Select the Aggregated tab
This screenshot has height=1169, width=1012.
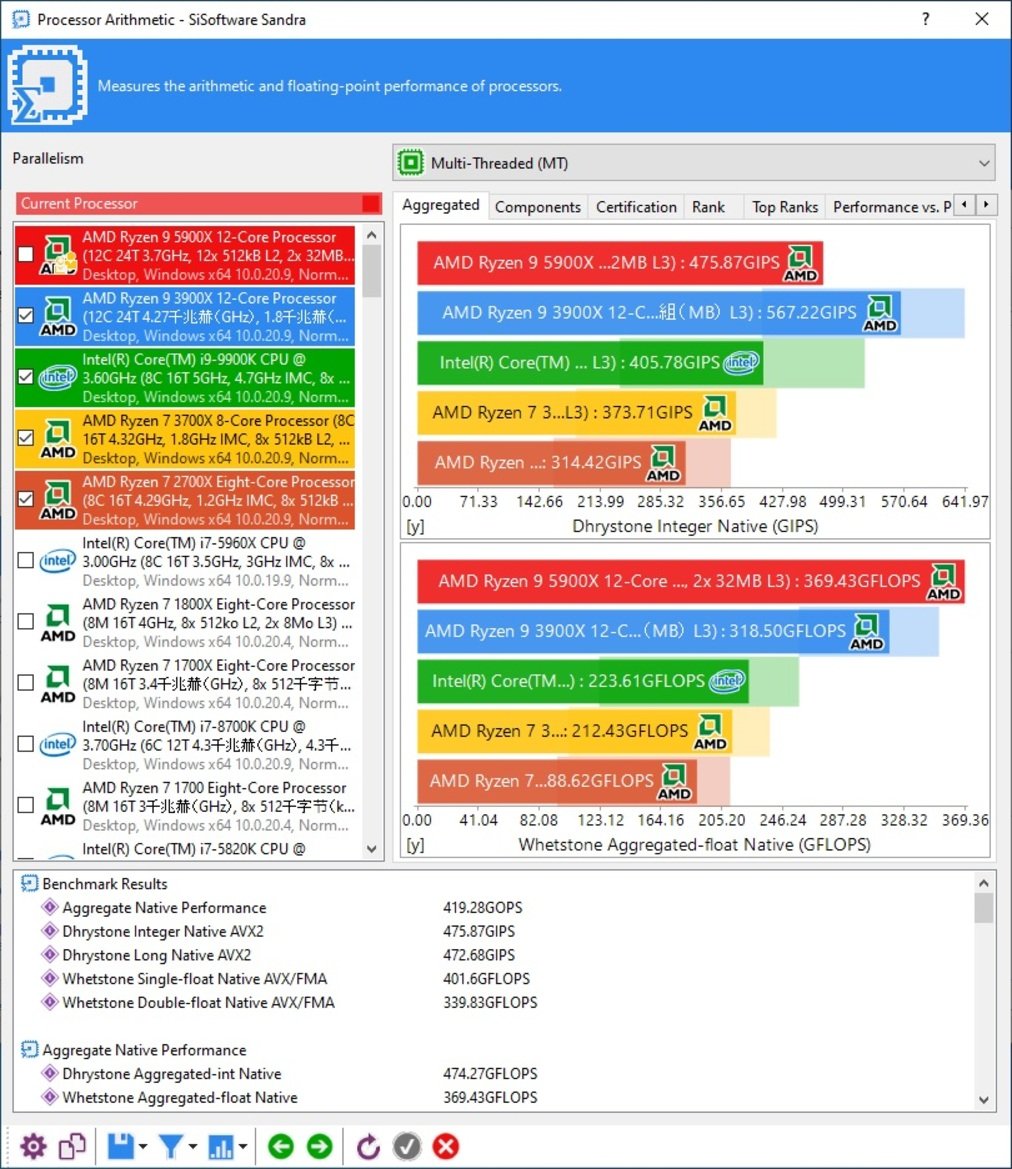[x=441, y=205]
